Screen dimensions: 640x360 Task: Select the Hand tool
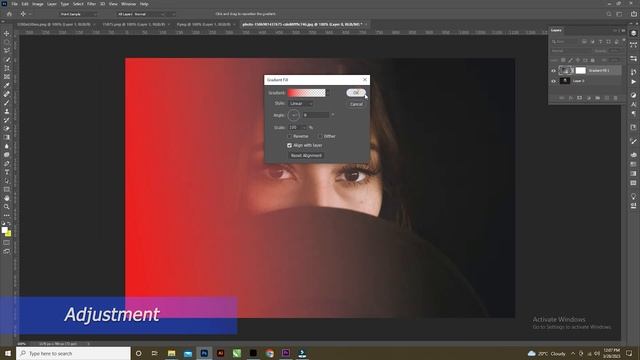click(7, 198)
